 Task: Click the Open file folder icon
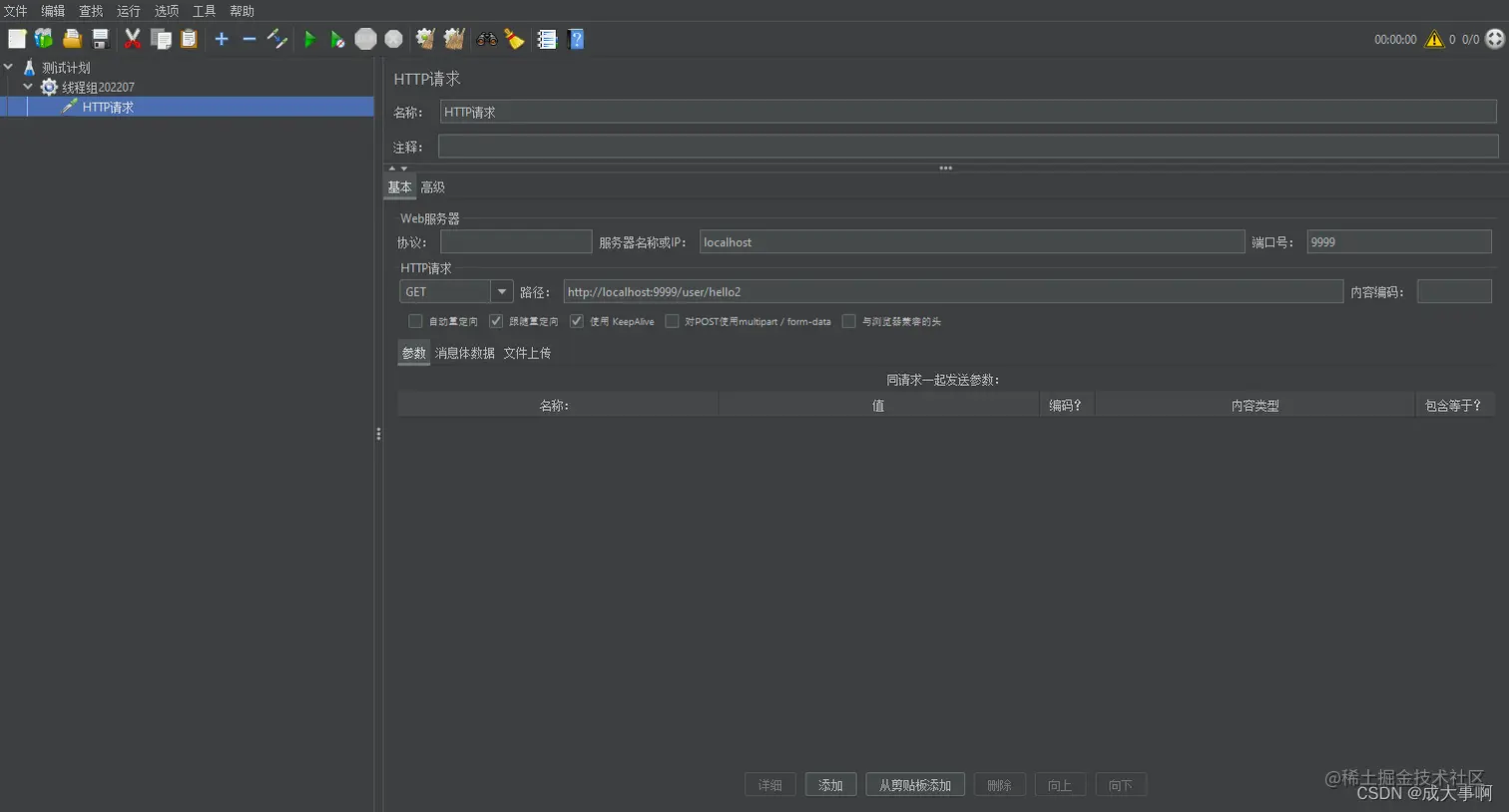[72, 39]
